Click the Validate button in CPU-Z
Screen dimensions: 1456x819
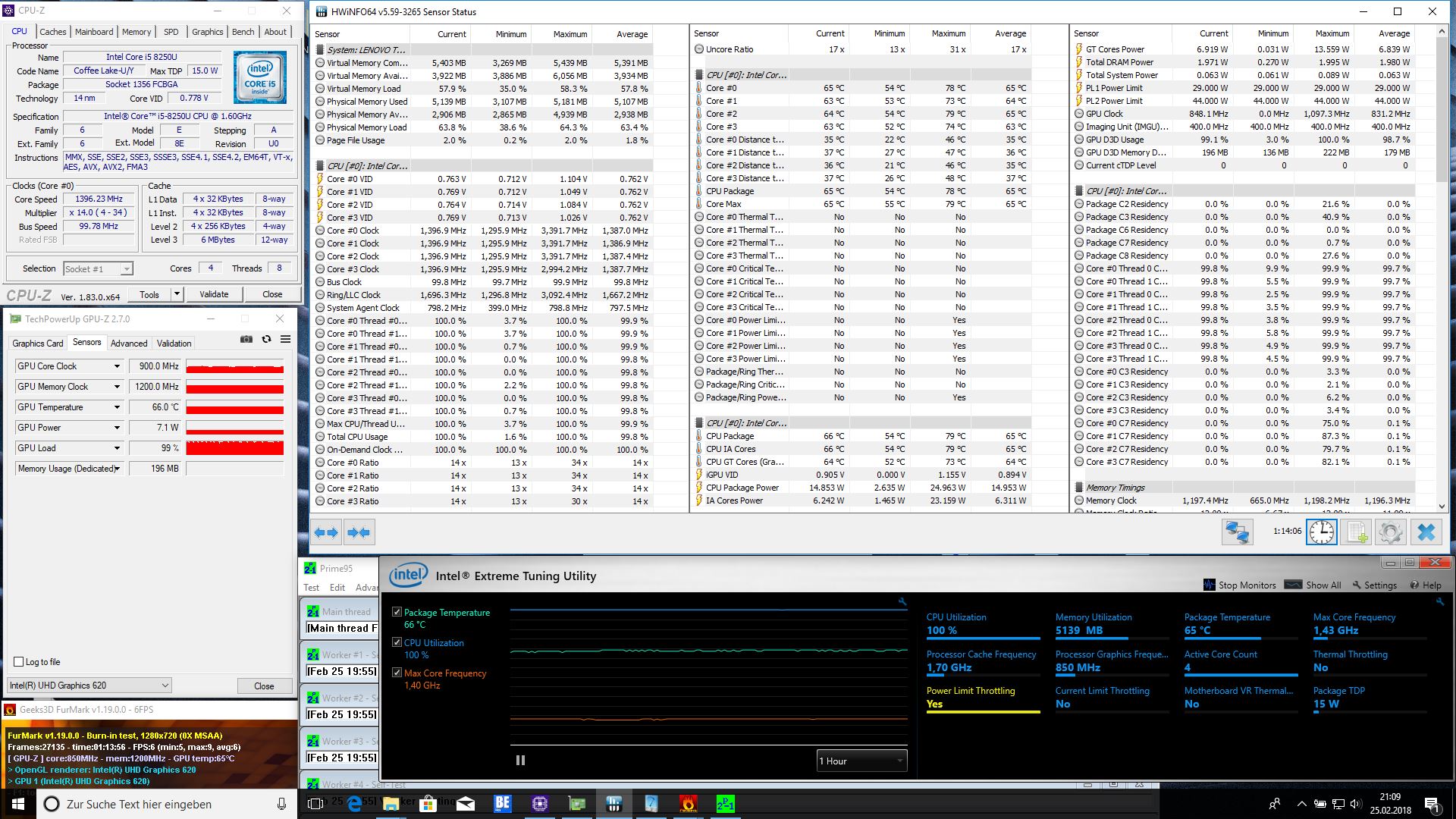click(214, 294)
